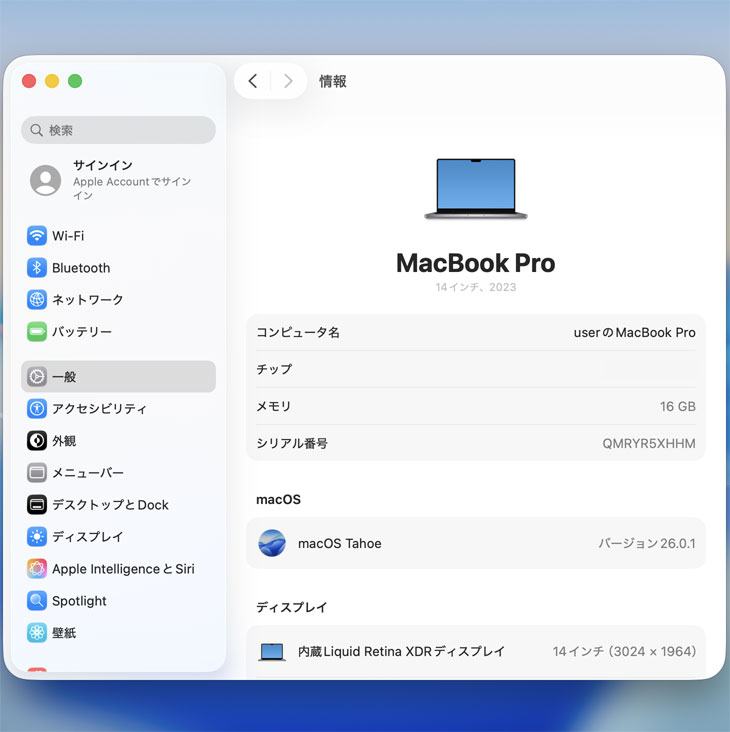Click the macOS Tahoe version row
The height and width of the screenshot is (732, 730).
pyautogui.click(x=476, y=544)
